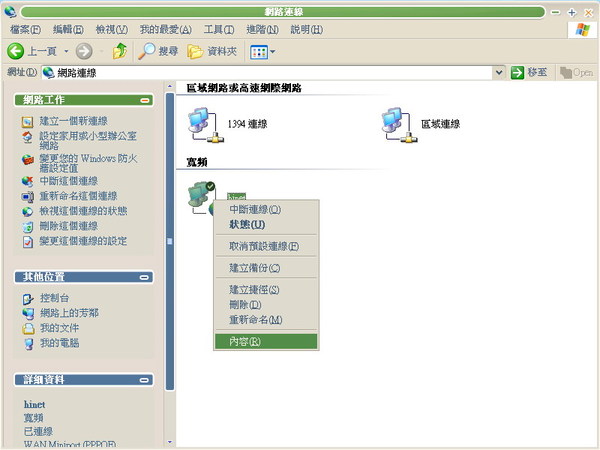Click the new connection wizard icon
This screenshot has height=450, width=600.
[x=28, y=122]
